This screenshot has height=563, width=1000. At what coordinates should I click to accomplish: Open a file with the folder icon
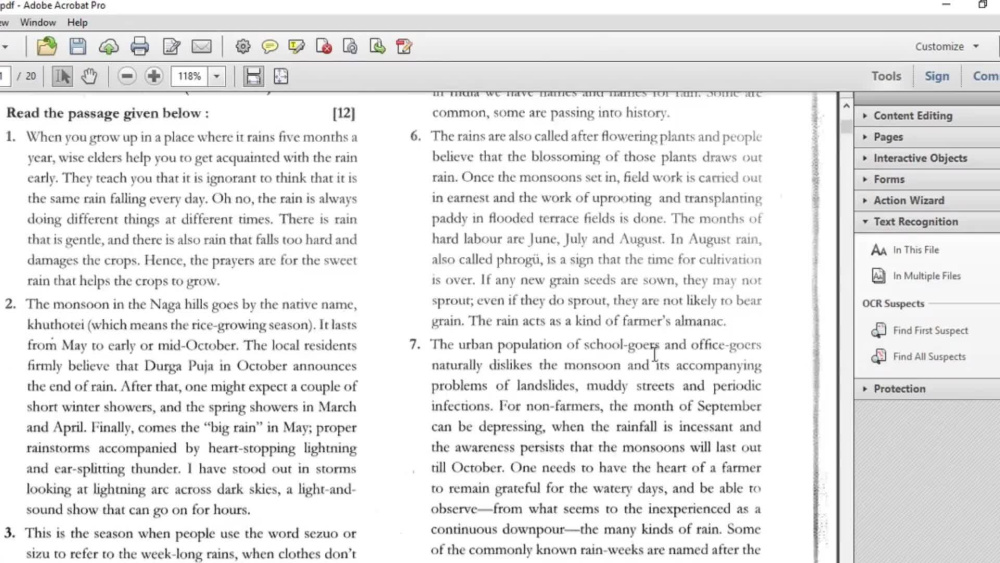point(47,46)
